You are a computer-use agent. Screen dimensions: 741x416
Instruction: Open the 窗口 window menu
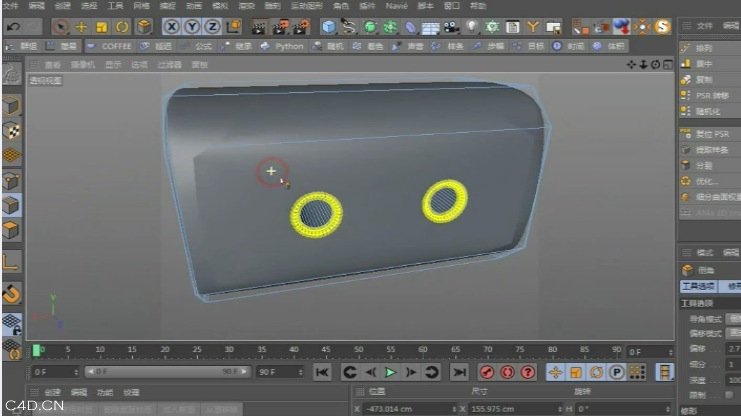click(452, 6)
